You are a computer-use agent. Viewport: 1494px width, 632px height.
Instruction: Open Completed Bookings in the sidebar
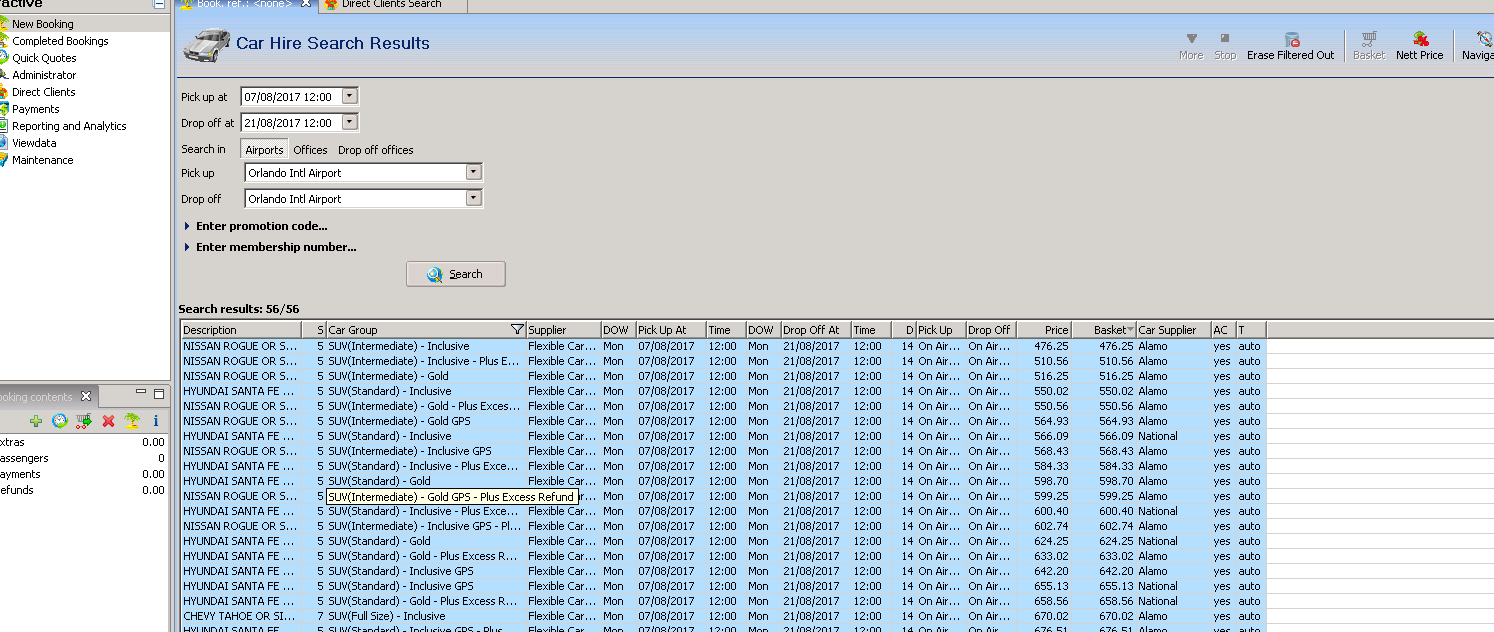[x=60, y=41]
